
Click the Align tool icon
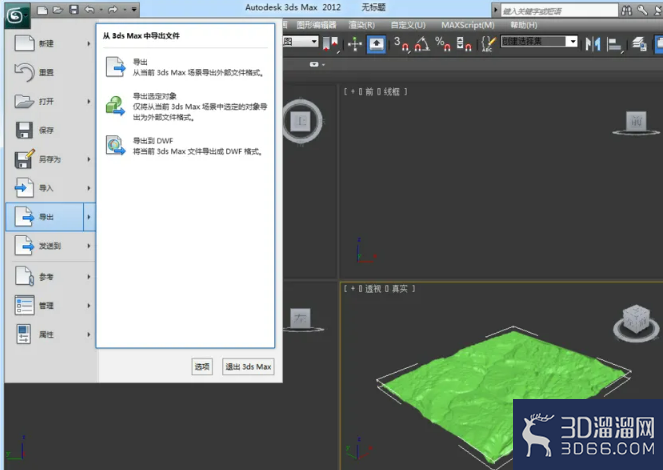(x=614, y=44)
